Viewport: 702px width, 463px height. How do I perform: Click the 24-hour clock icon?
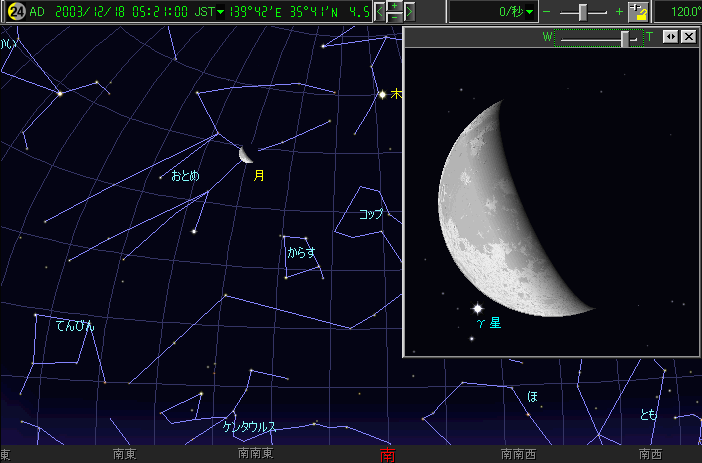point(16,11)
